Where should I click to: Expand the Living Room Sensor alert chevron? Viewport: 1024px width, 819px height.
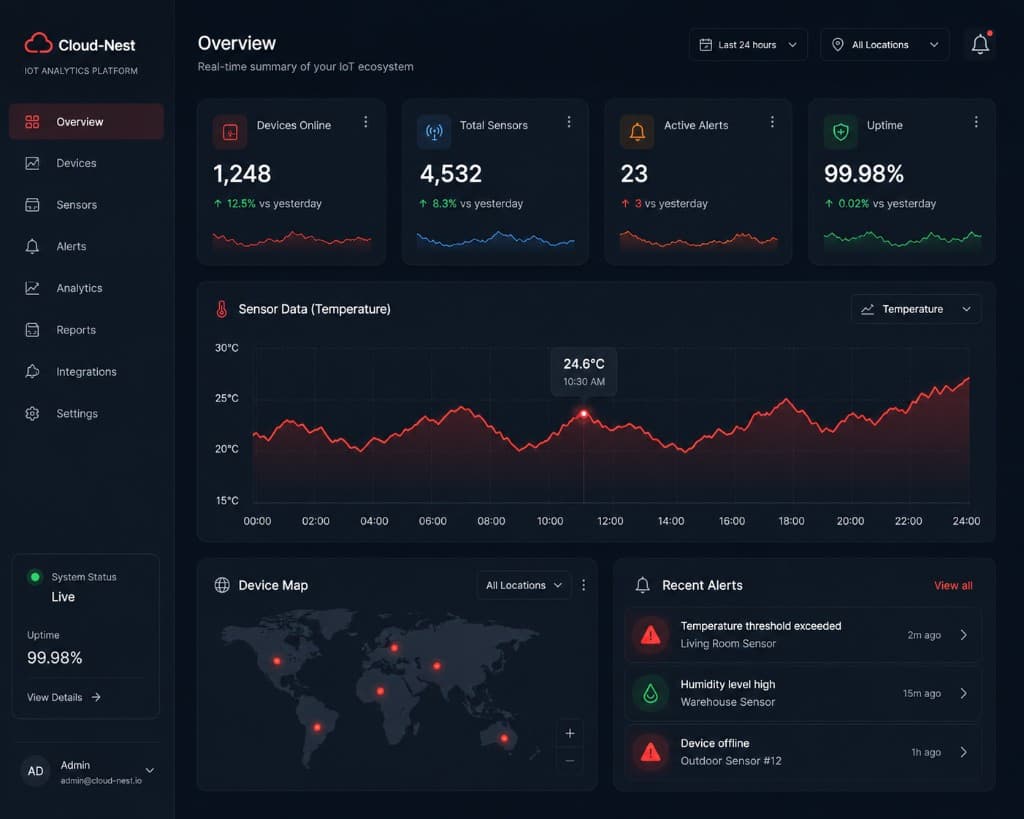click(963, 635)
